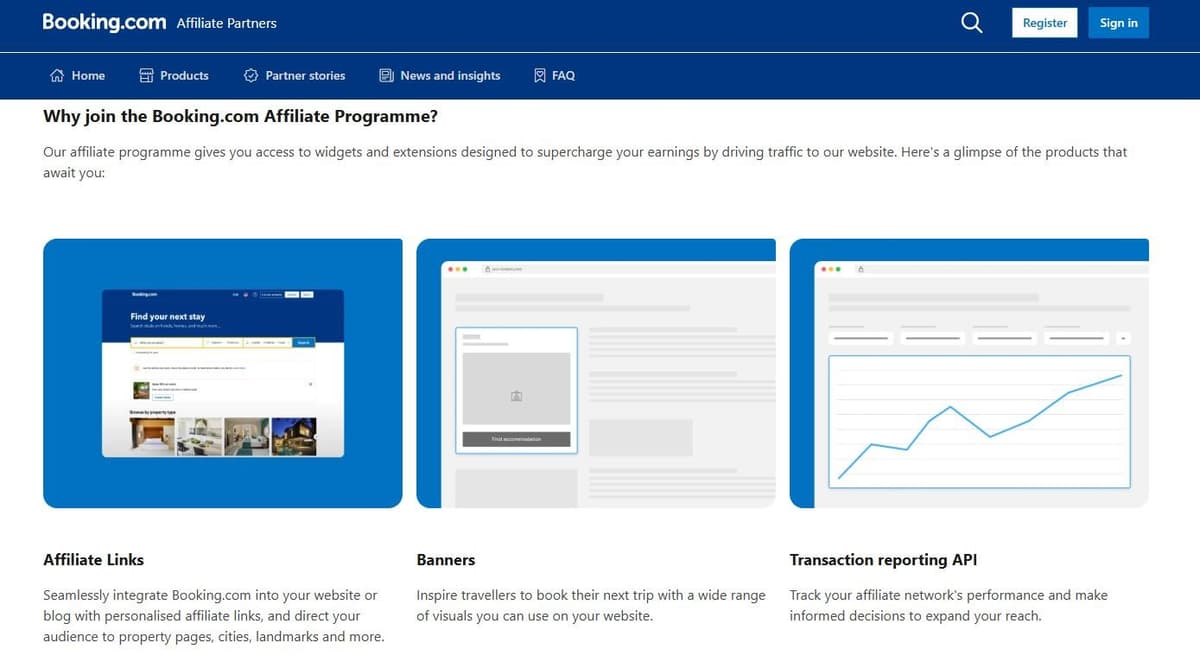Open News and insights
Screen dimensions: 1200x657
click(x=440, y=75)
